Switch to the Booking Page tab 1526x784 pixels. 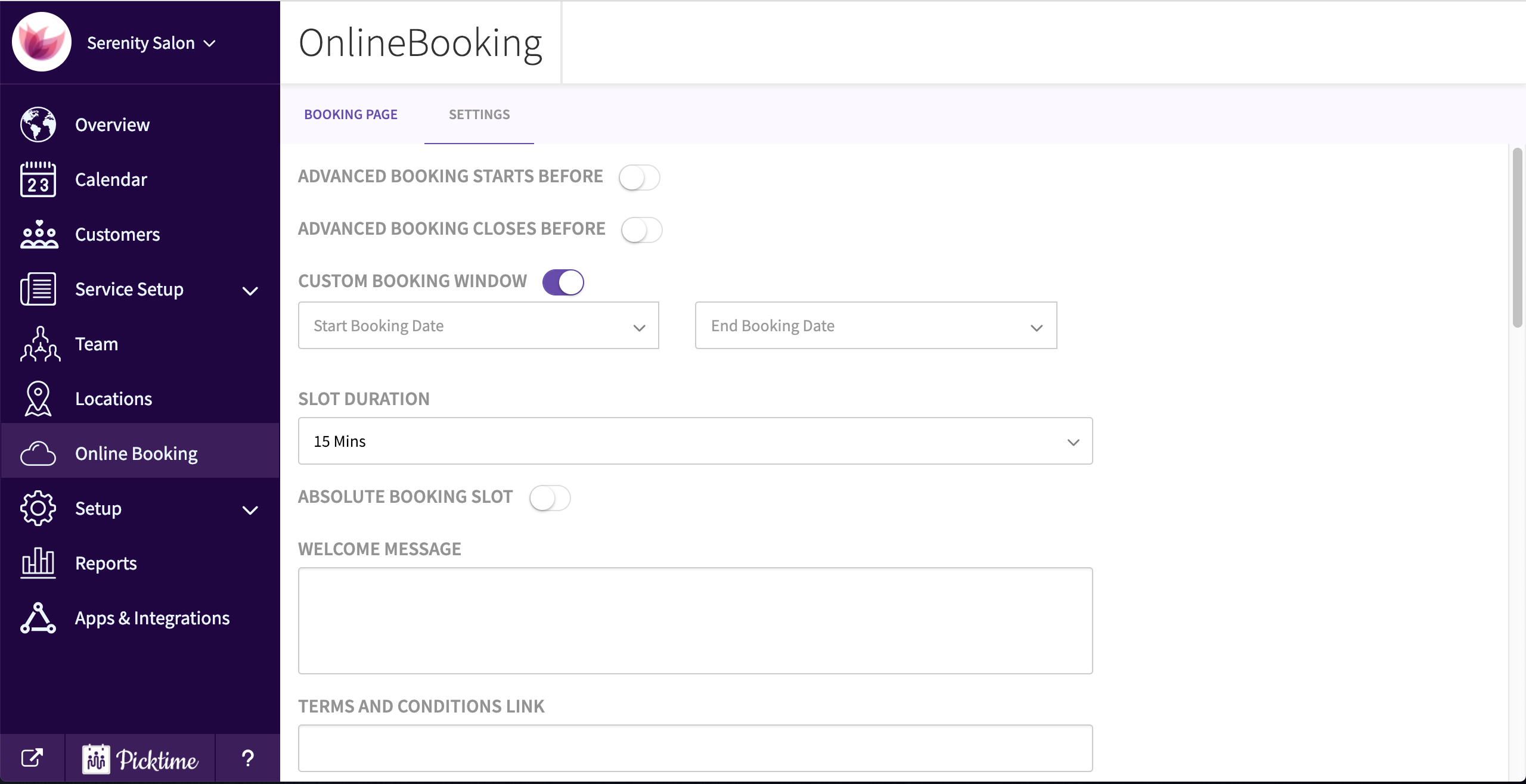351,114
